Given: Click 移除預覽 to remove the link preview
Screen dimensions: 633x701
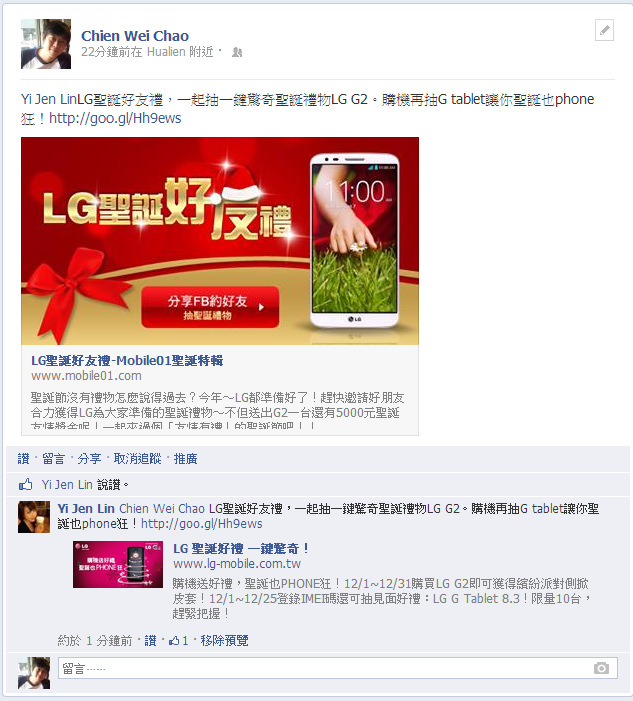Looking at the screenshot, I should tap(224, 641).
